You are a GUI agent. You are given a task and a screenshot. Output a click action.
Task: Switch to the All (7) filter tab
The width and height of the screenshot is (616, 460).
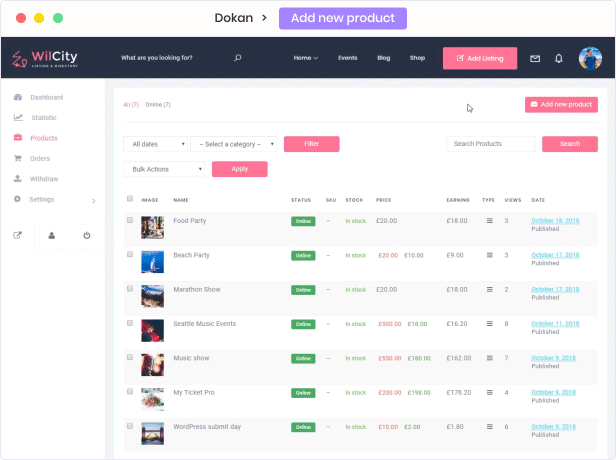coord(131,104)
